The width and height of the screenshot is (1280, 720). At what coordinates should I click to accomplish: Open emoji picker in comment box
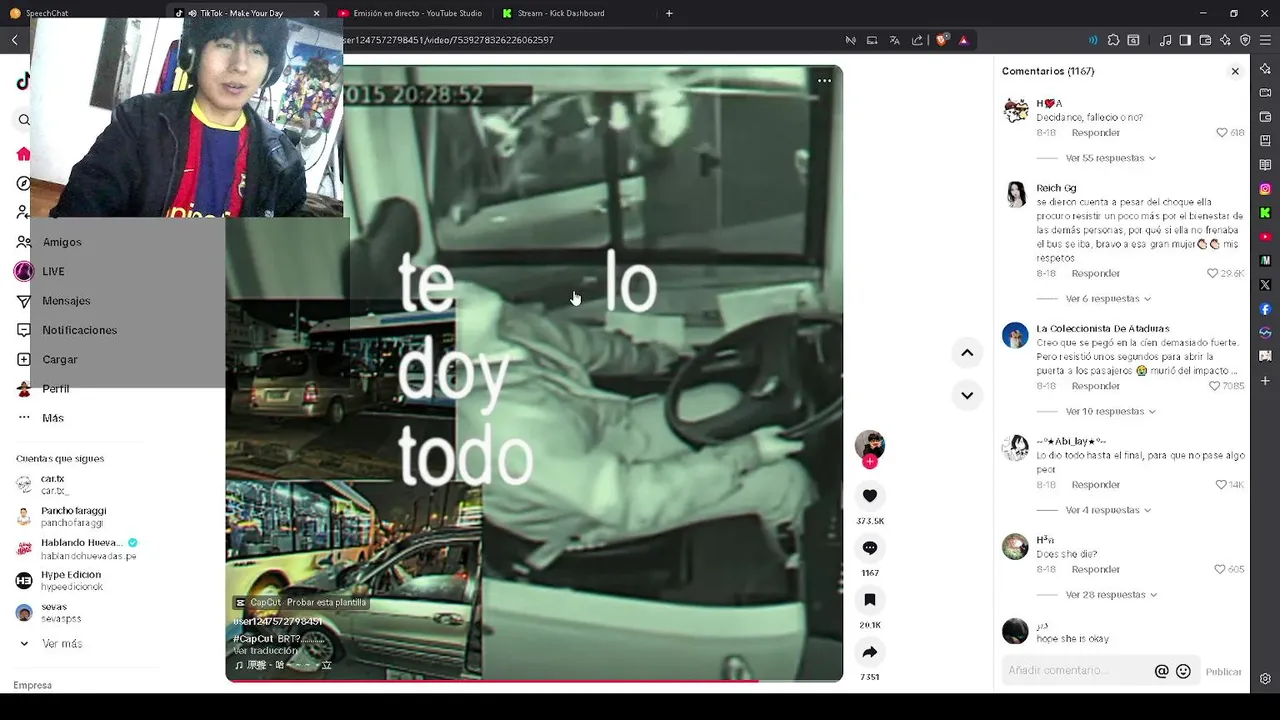(x=1183, y=671)
